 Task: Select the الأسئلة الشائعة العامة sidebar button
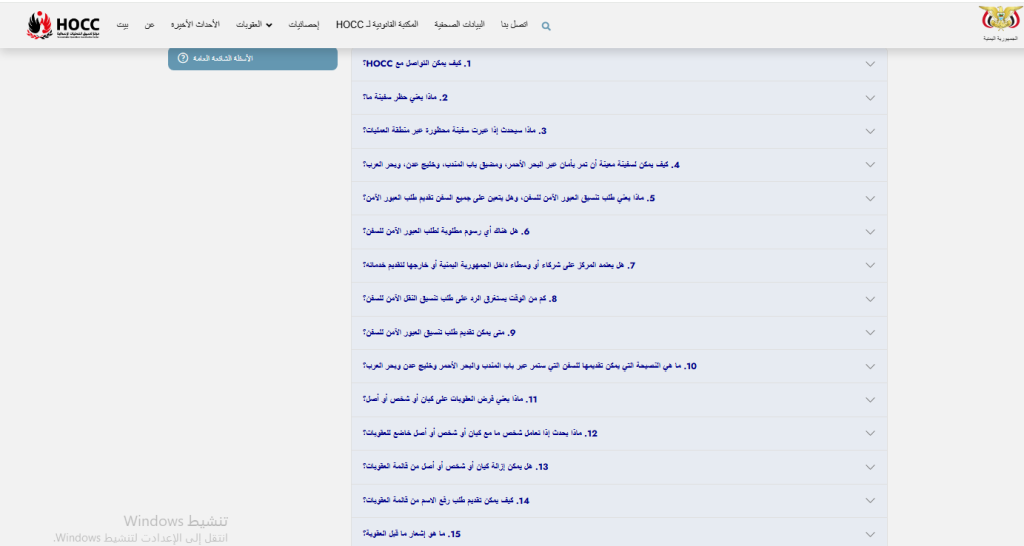[252, 59]
